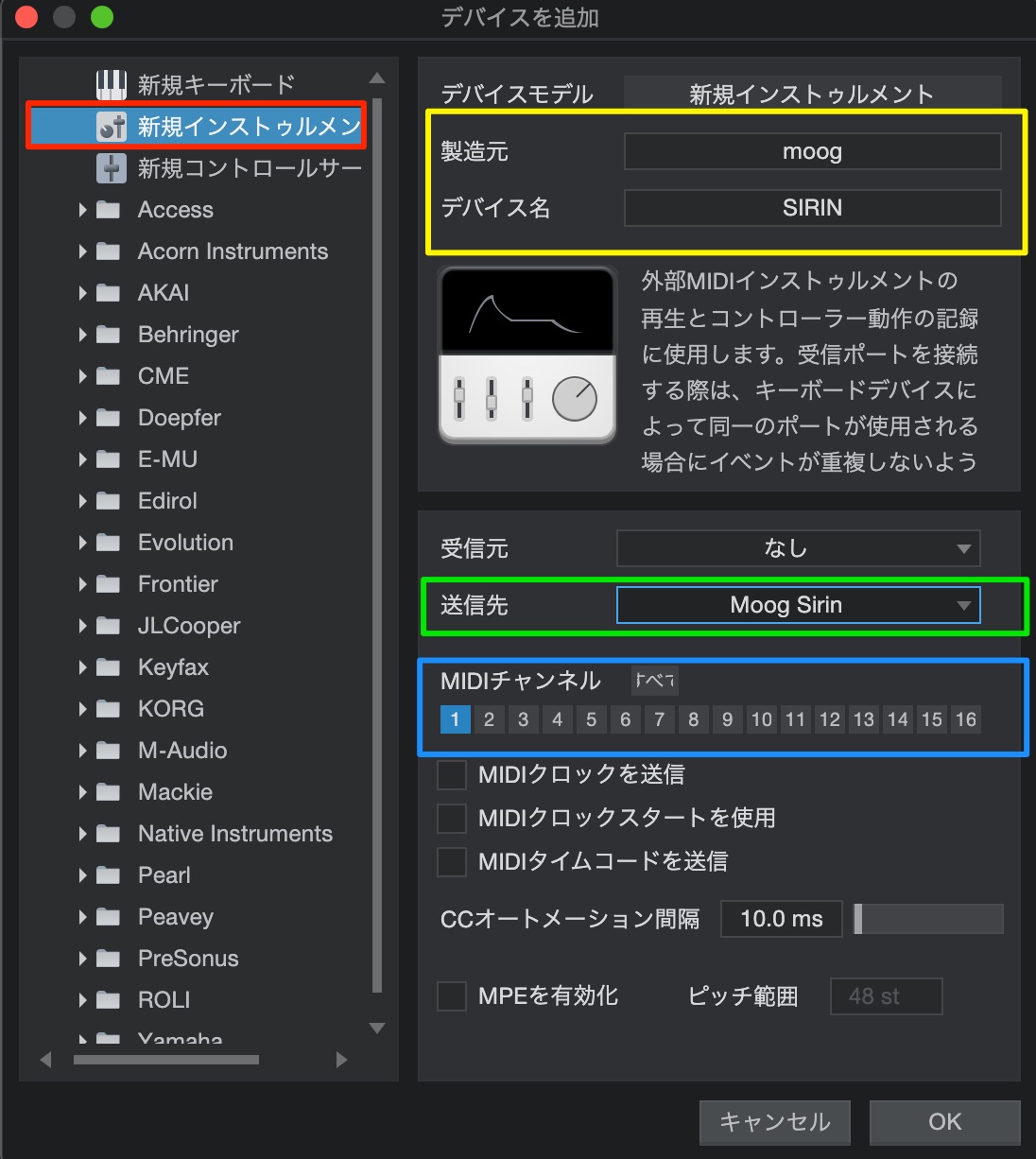Toggle MIDI channel 1 button
Screen dimensions: 1036x1159
[x=455, y=719]
